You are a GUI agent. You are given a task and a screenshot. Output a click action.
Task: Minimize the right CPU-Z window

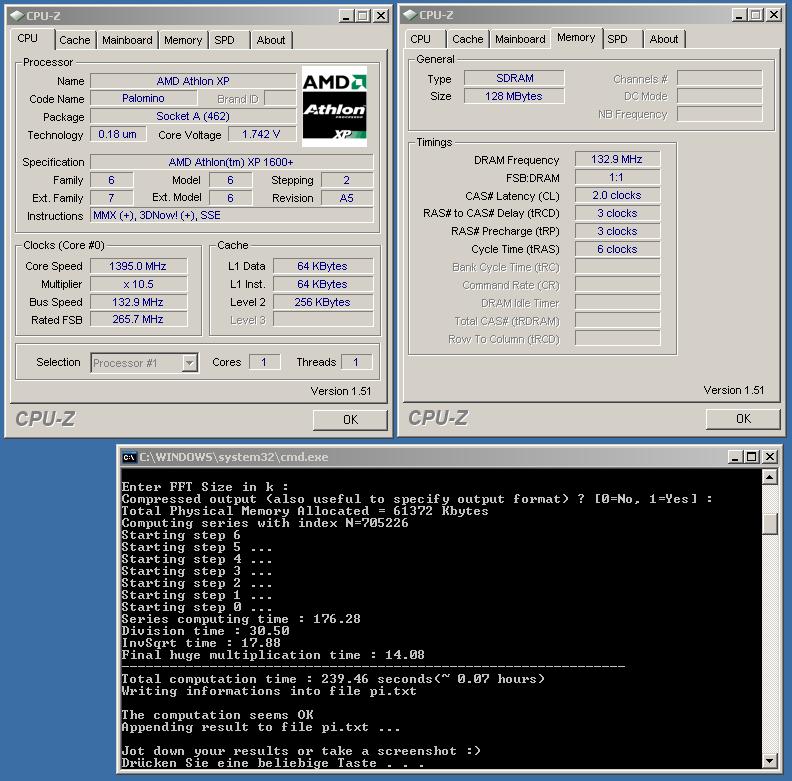click(x=739, y=15)
